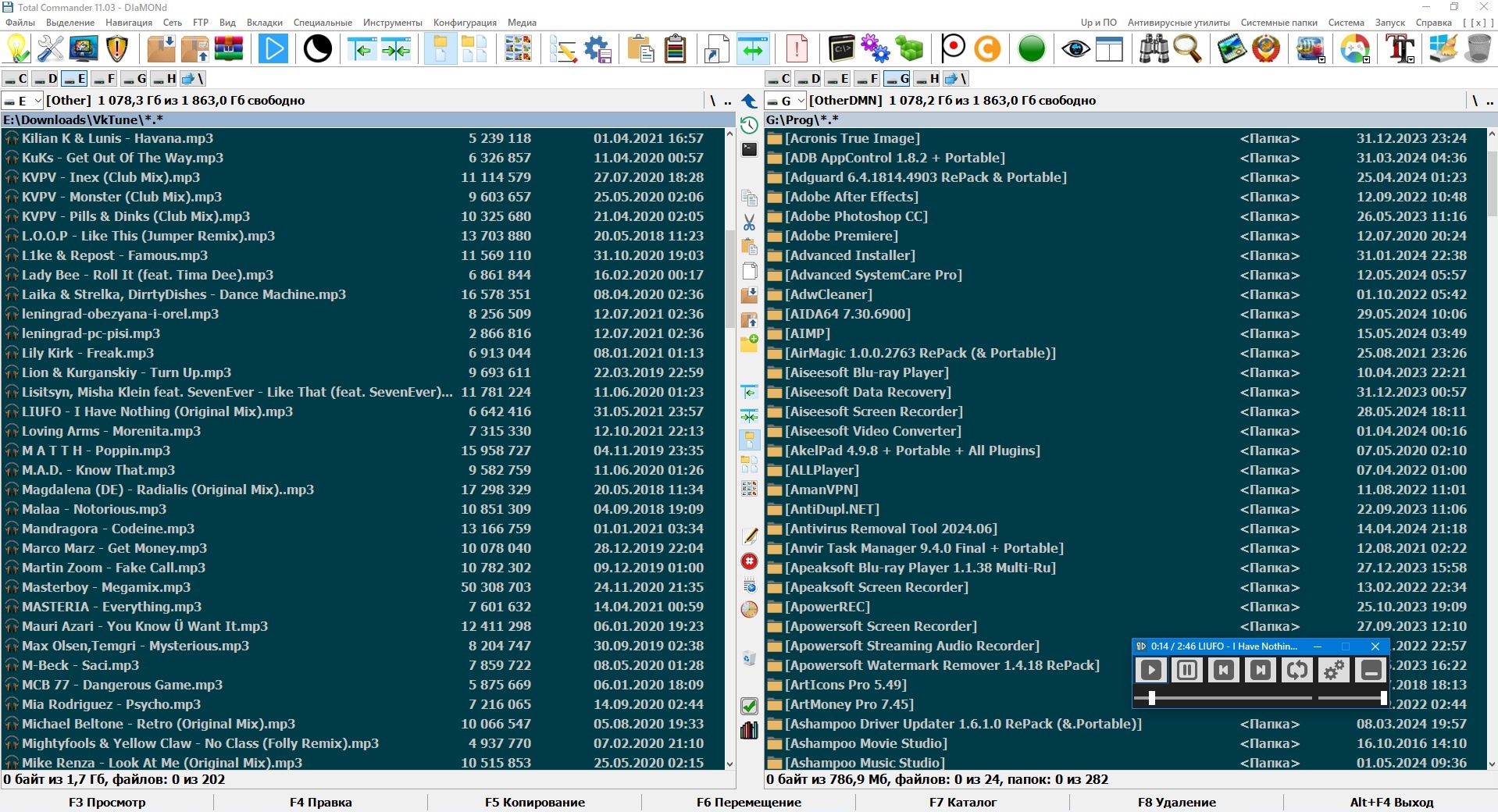Select file Masterboy - Megamix.mp3

click(363, 587)
